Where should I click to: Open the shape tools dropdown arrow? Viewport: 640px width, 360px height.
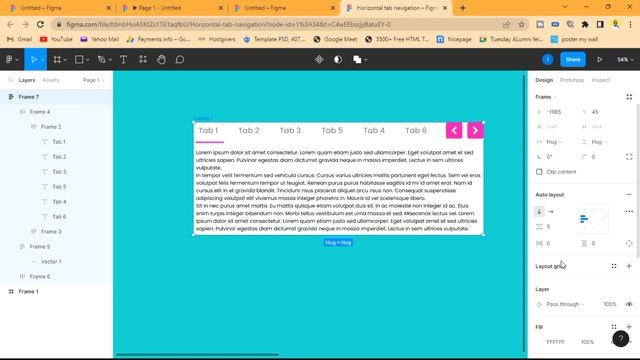pos(87,60)
